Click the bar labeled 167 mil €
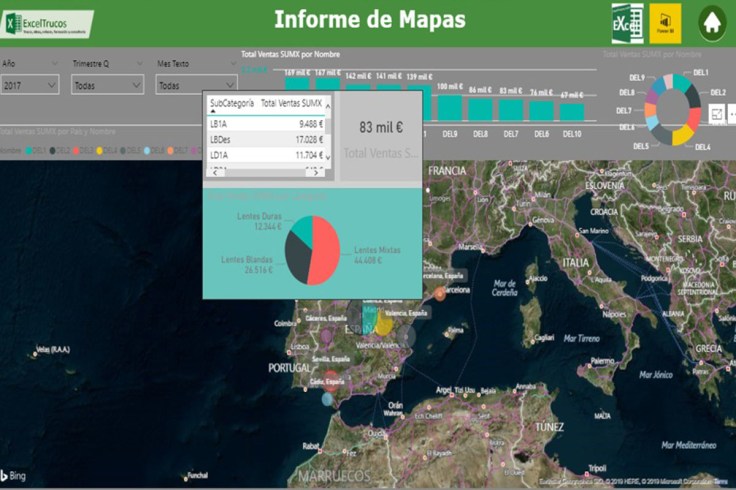The width and height of the screenshot is (736, 490). click(x=328, y=84)
